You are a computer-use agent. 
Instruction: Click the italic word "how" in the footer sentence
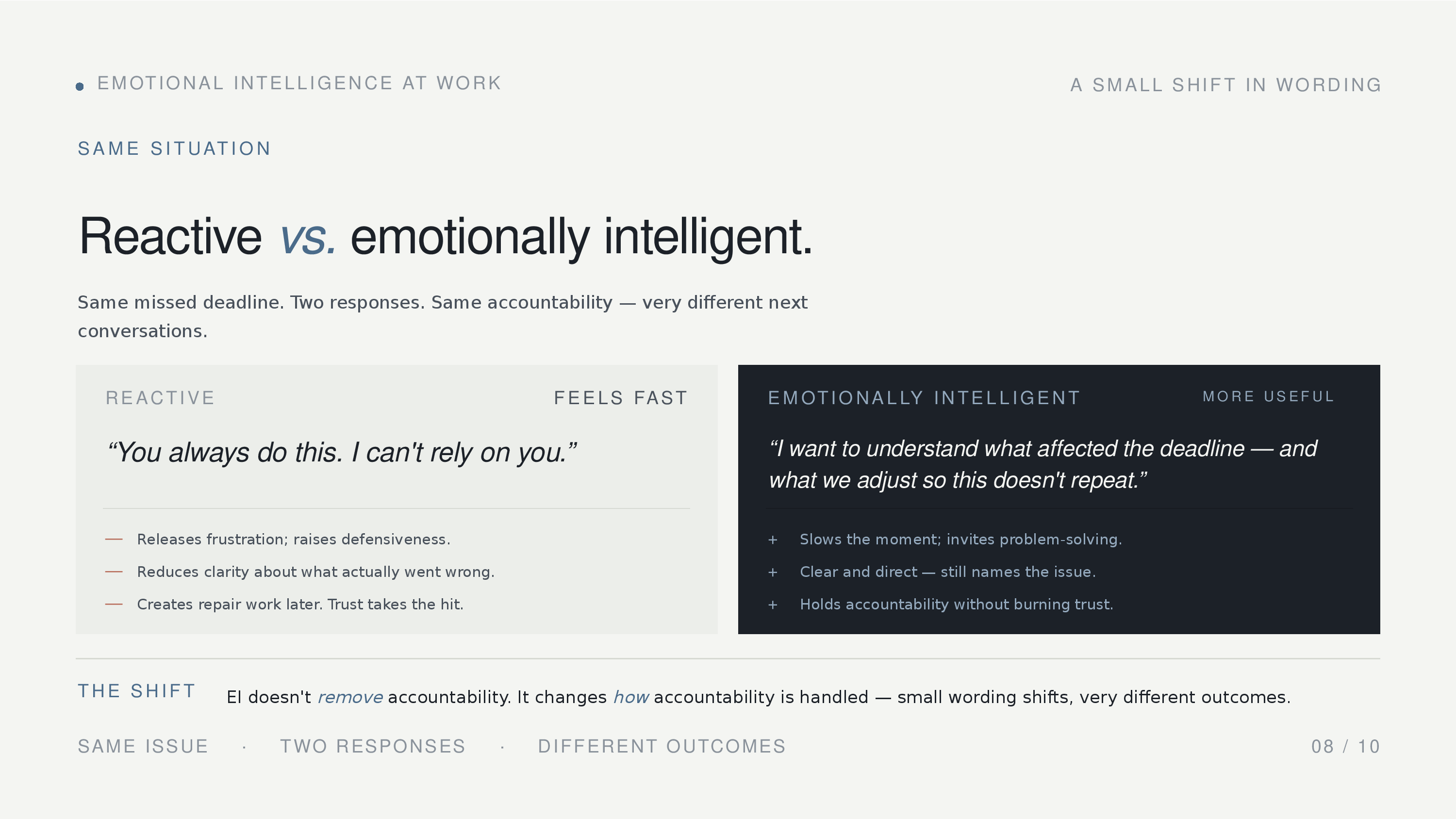pyautogui.click(x=630, y=698)
